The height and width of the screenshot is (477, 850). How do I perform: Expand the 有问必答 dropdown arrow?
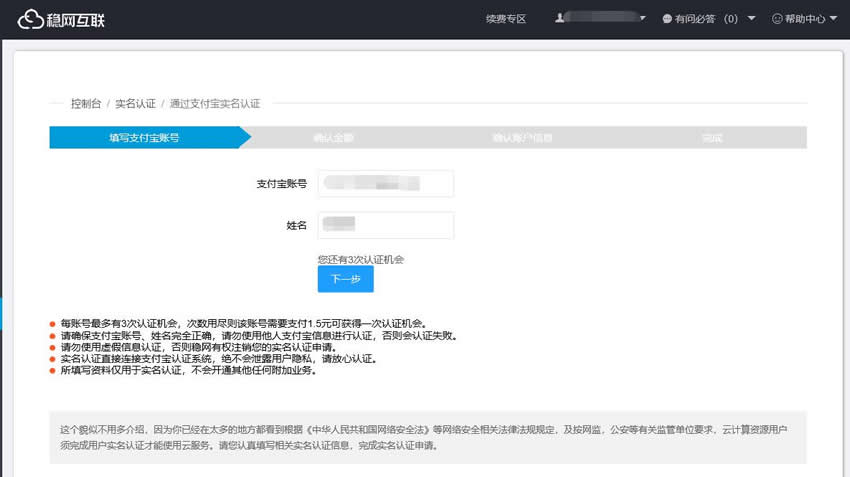point(751,18)
